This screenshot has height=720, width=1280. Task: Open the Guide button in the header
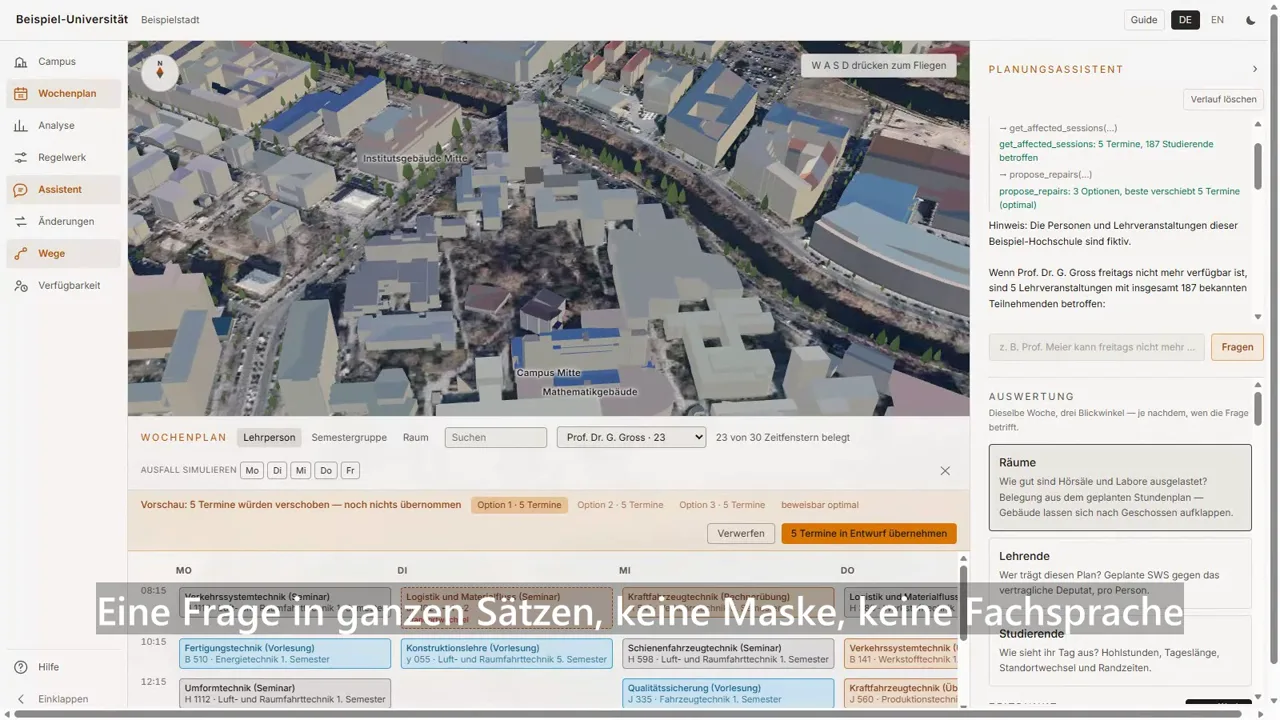tap(1144, 20)
